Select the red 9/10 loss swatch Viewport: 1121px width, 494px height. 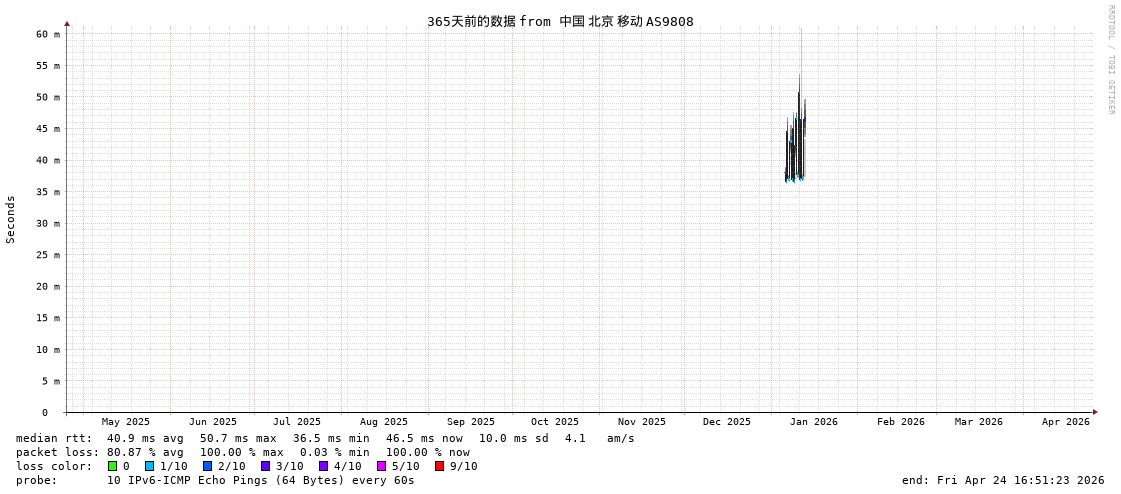point(440,466)
